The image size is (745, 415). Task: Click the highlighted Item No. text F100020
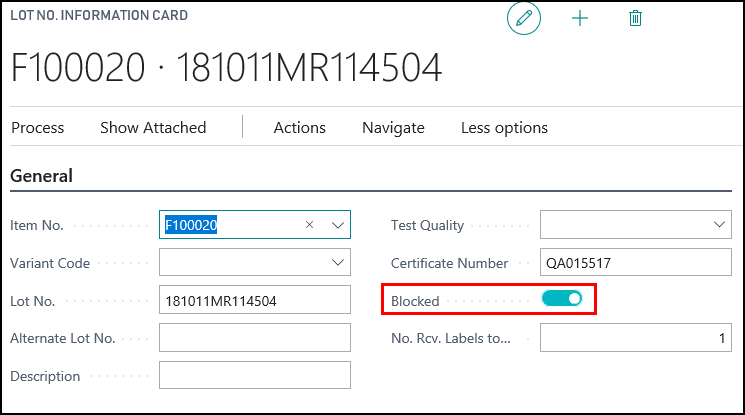(x=192, y=225)
